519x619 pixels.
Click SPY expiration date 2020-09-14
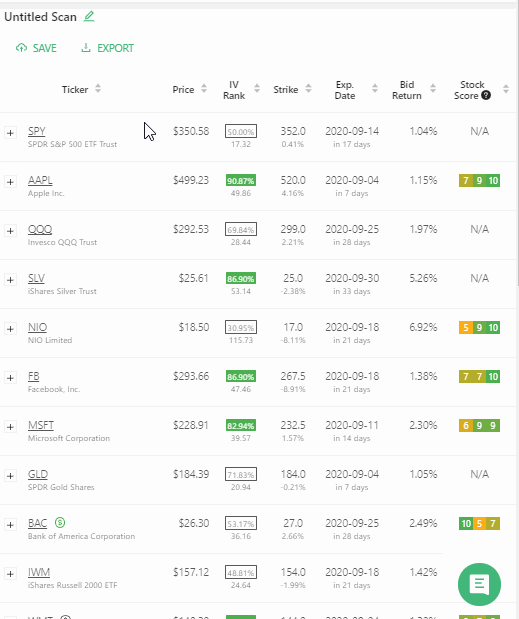click(x=352, y=131)
